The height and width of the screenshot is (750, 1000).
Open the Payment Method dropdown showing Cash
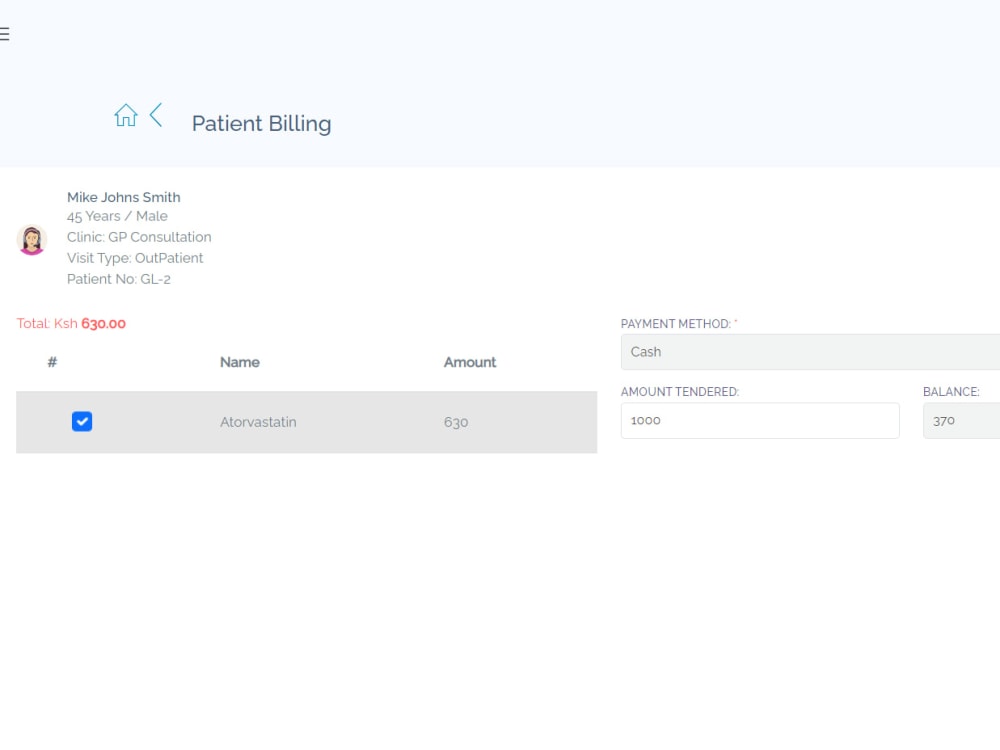click(x=810, y=352)
